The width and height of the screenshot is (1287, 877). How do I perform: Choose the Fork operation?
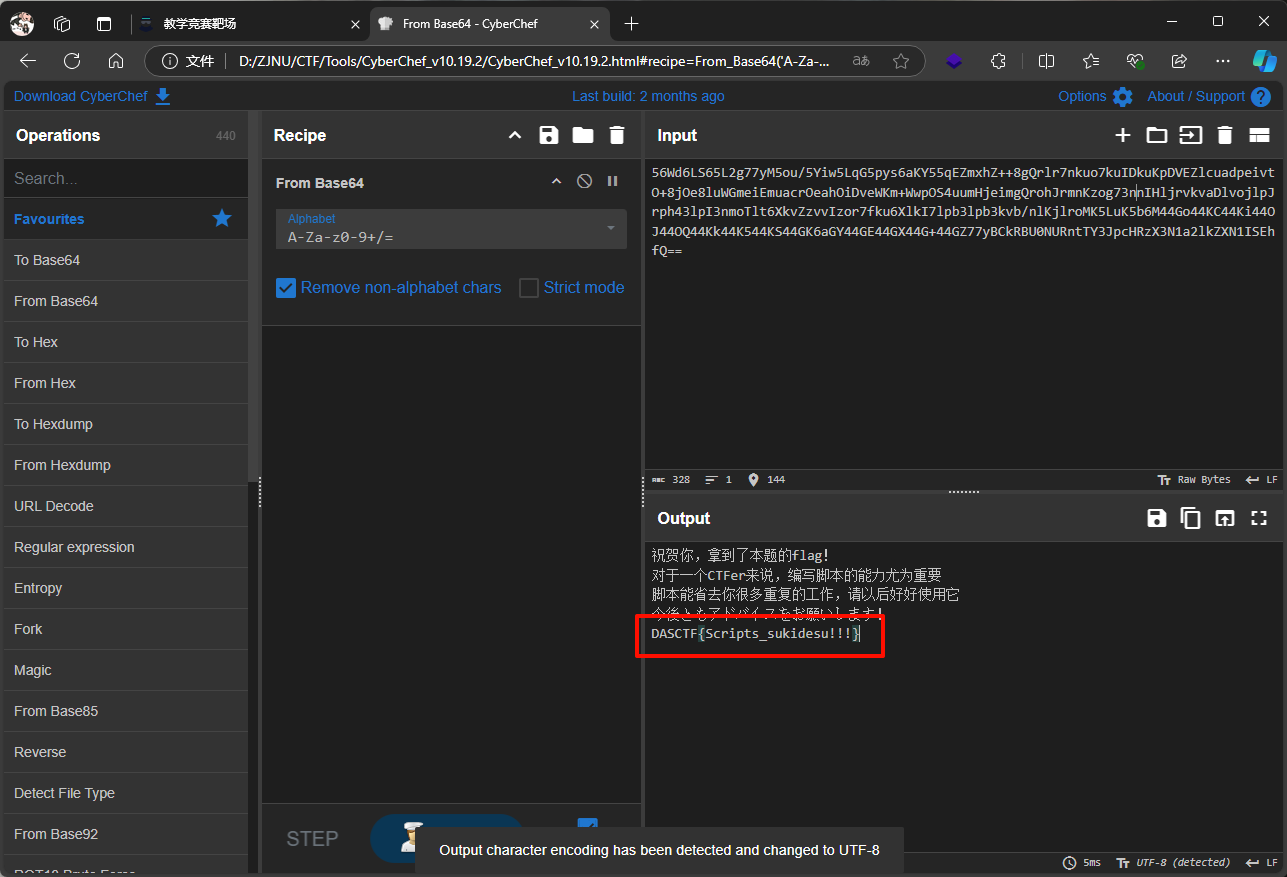(x=126, y=629)
